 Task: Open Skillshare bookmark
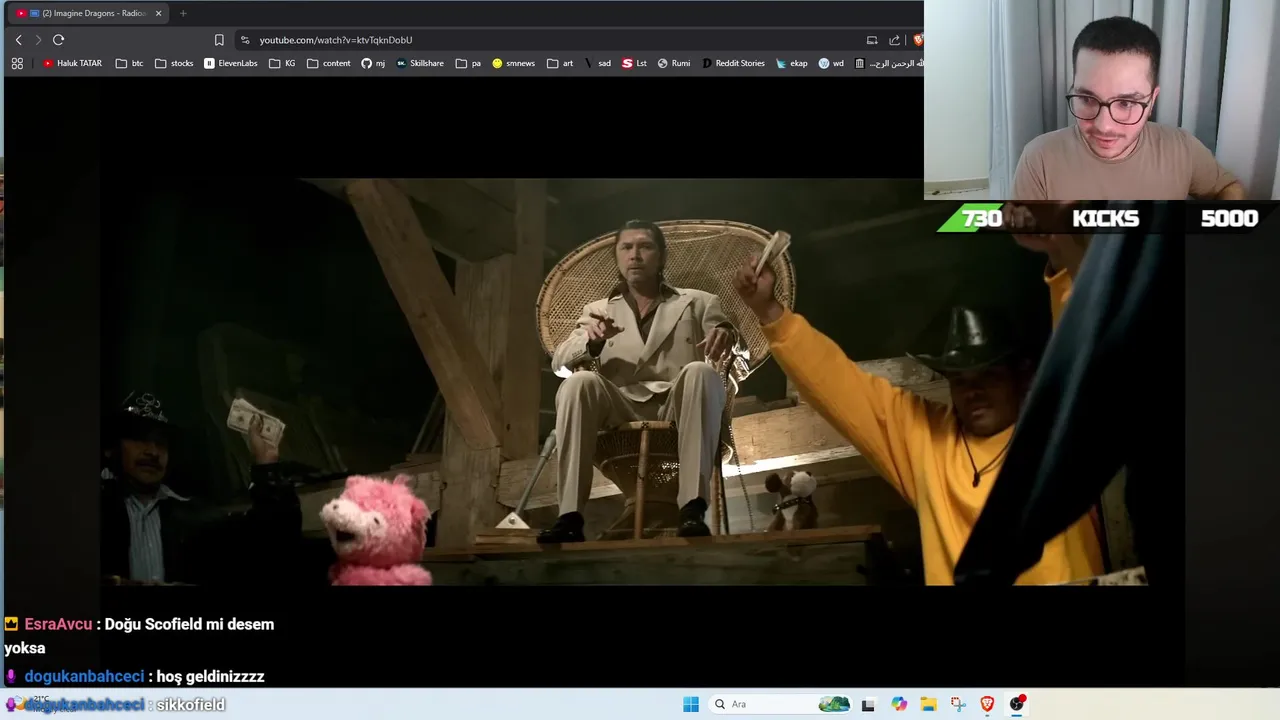pos(420,63)
